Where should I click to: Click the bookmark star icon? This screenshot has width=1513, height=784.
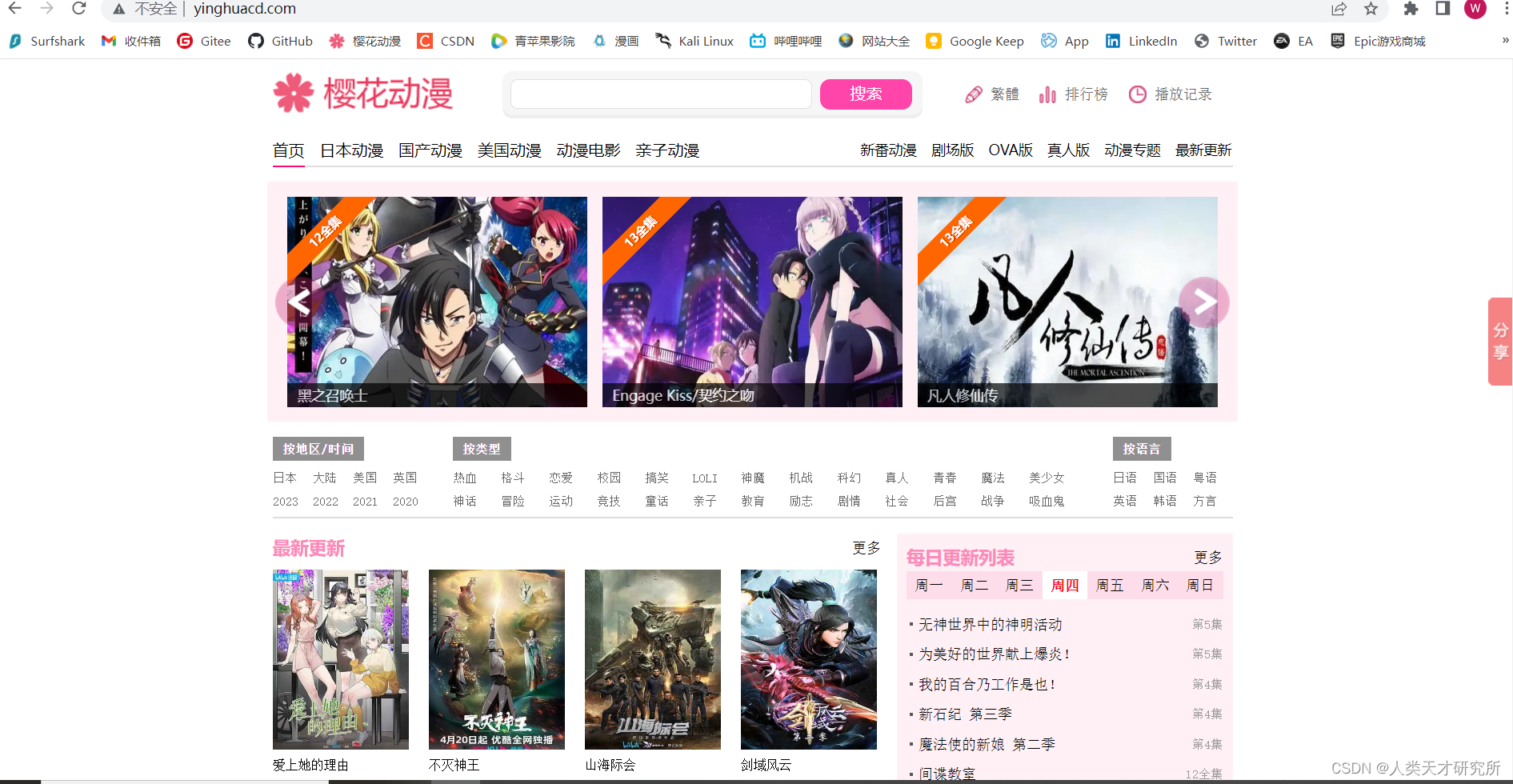(1371, 9)
